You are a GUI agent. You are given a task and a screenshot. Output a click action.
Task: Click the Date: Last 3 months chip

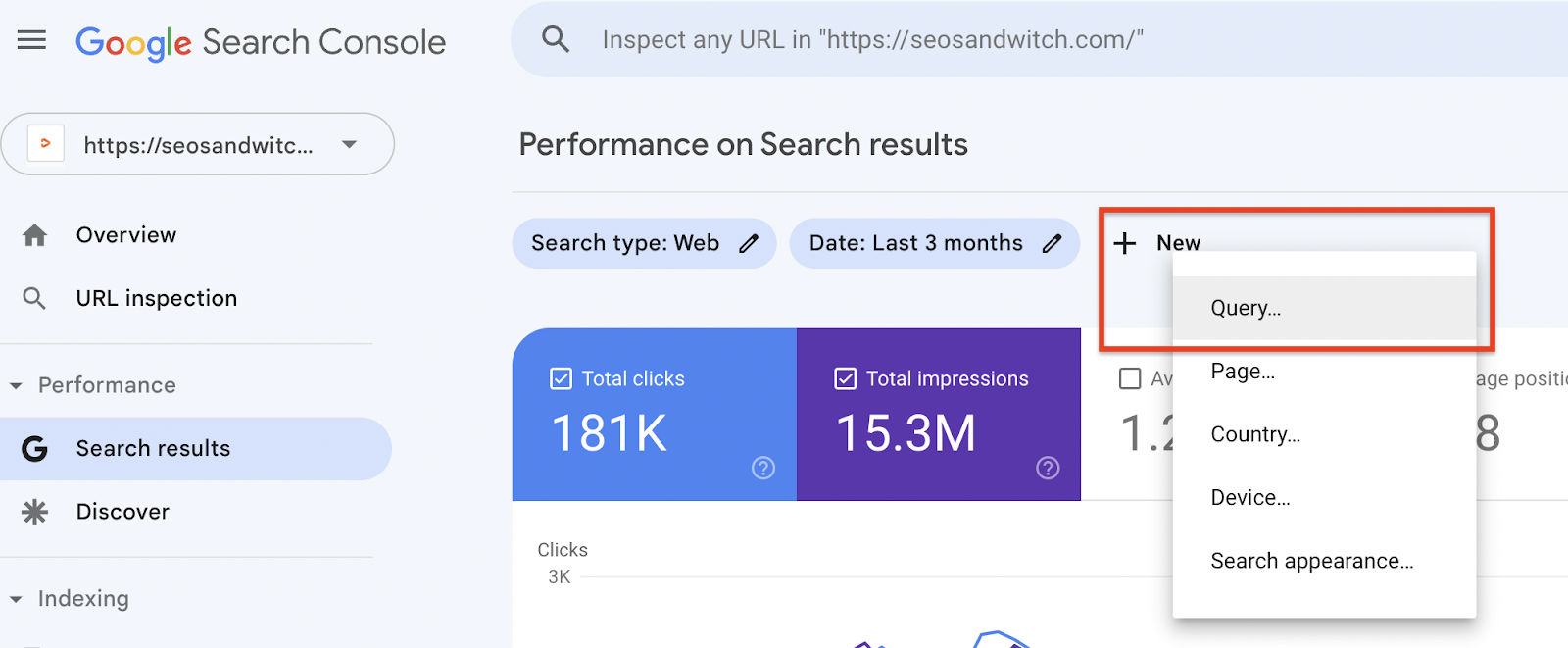[x=935, y=243]
